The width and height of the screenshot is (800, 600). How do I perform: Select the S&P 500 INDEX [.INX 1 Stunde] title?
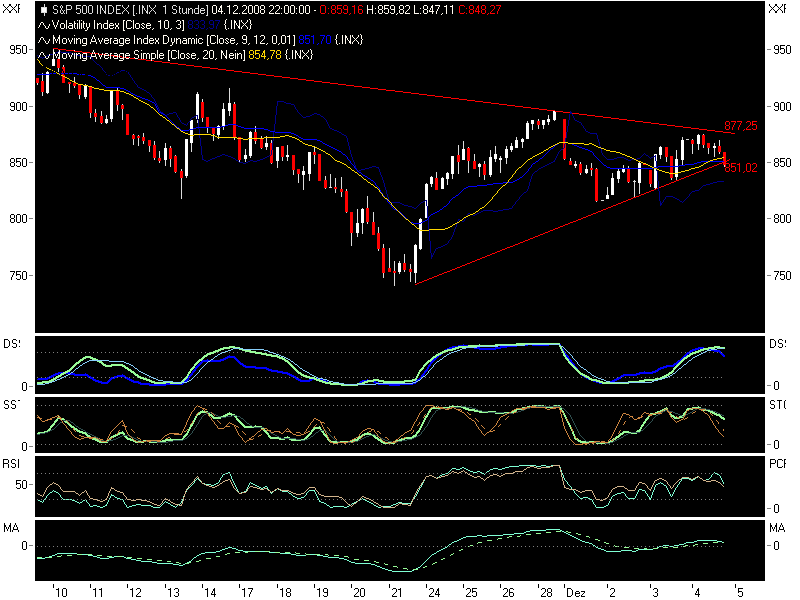coord(130,10)
